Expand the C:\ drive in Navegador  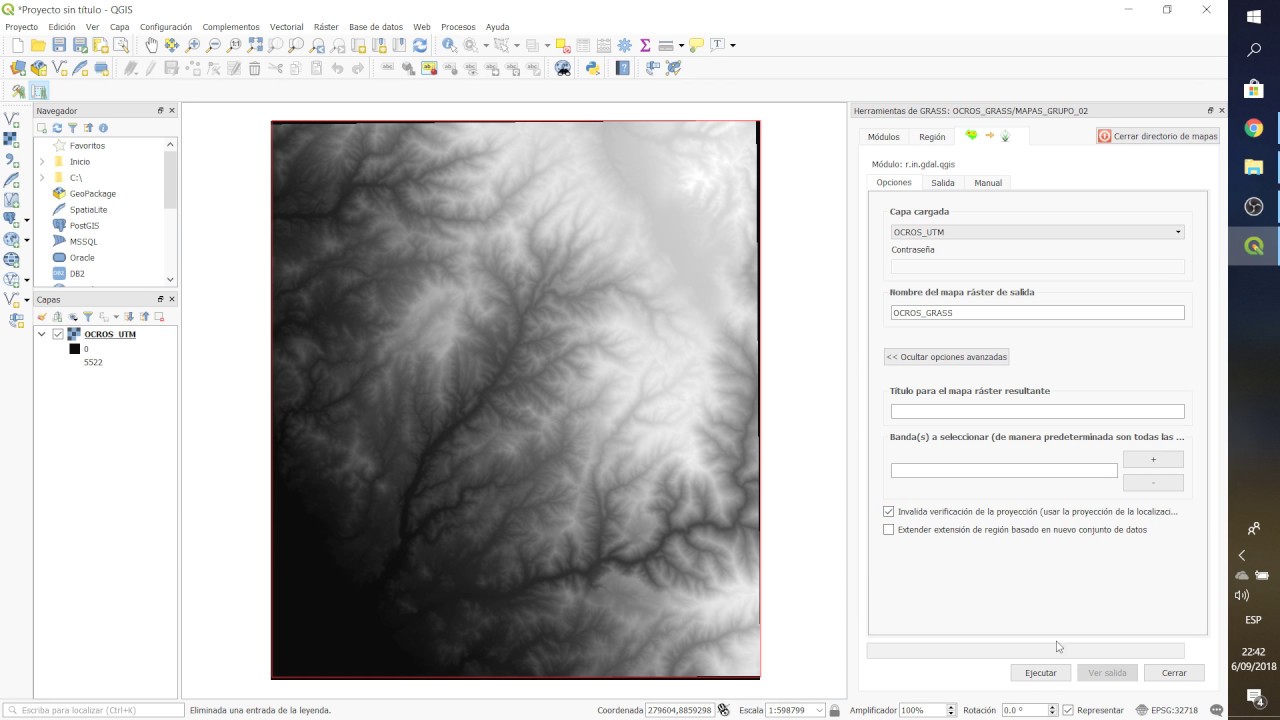point(42,178)
